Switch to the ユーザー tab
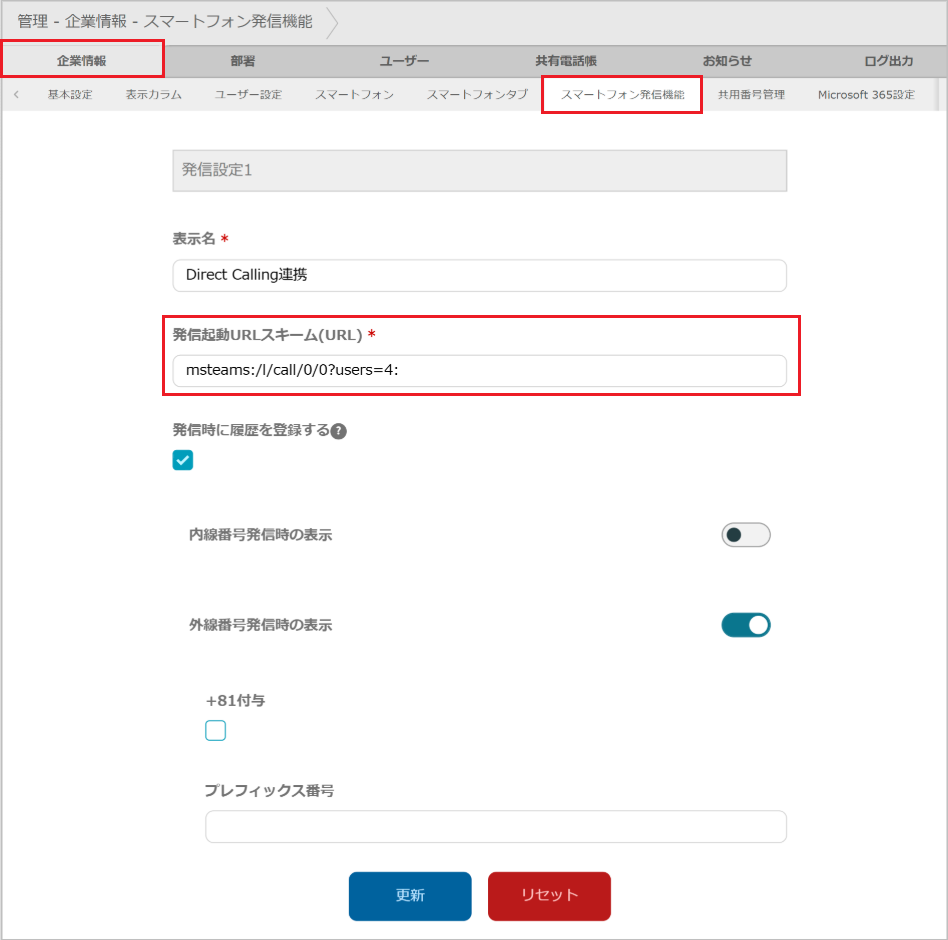 [404, 61]
